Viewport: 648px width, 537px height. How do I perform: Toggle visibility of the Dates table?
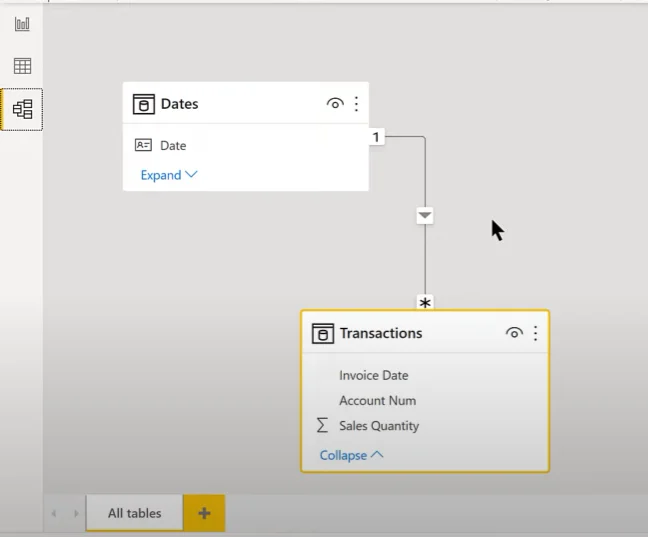335,104
